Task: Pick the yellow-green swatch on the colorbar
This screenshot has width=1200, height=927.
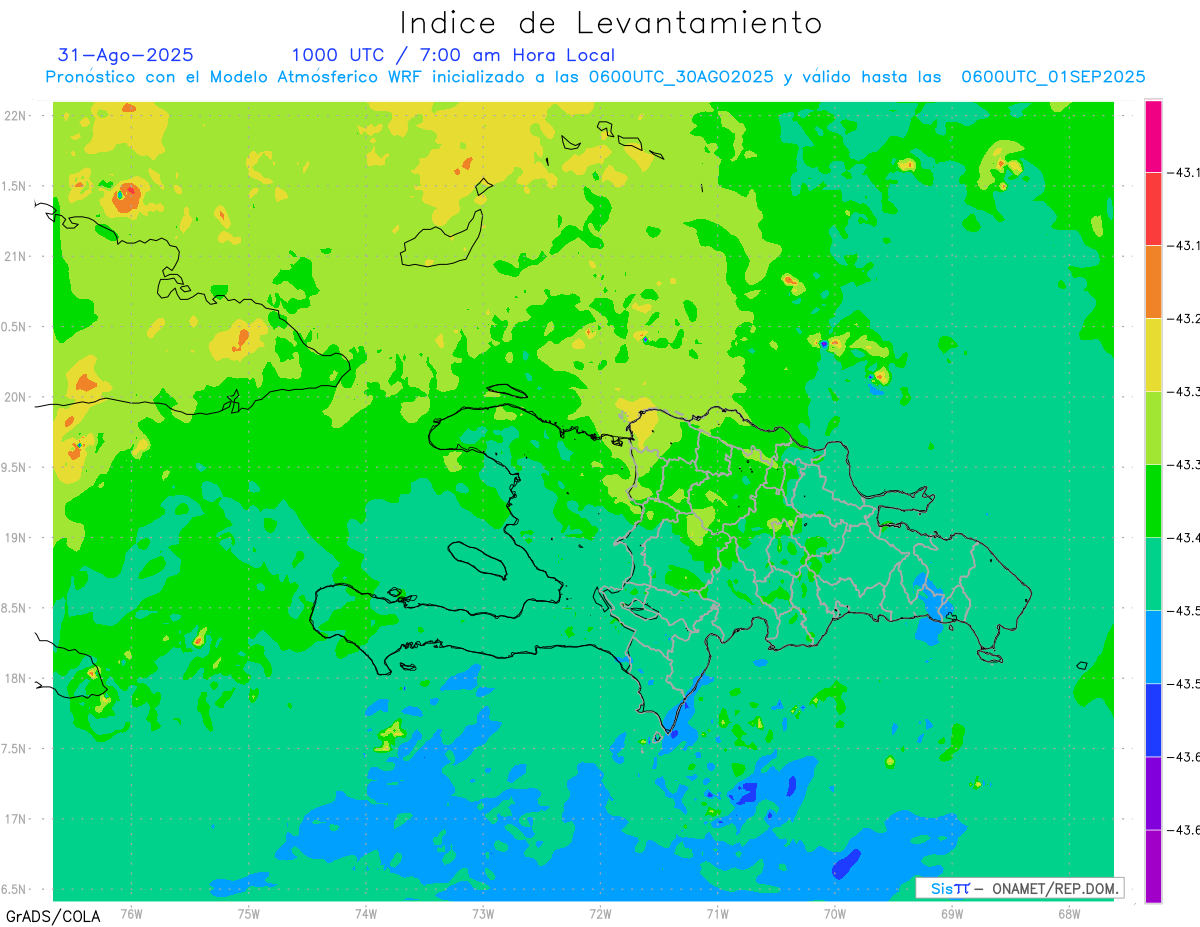Action: 1153,428
